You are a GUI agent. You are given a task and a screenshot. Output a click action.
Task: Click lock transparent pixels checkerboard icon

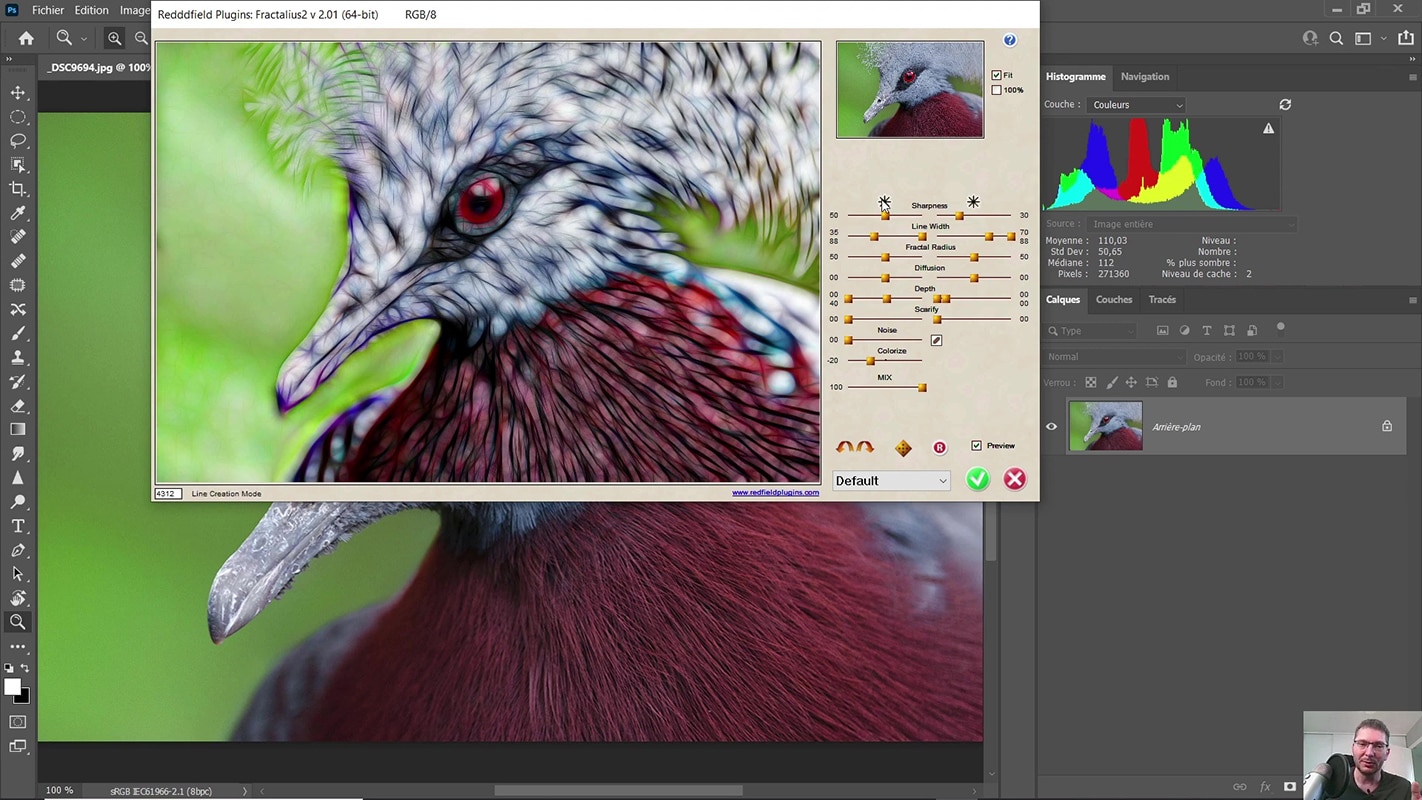pyautogui.click(x=1091, y=382)
